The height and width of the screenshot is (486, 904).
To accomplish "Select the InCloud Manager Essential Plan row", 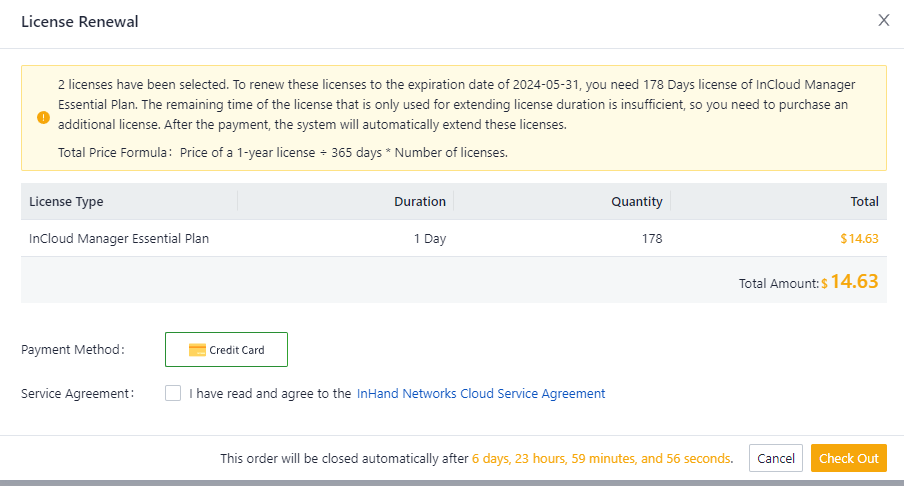I will tap(119, 239).
